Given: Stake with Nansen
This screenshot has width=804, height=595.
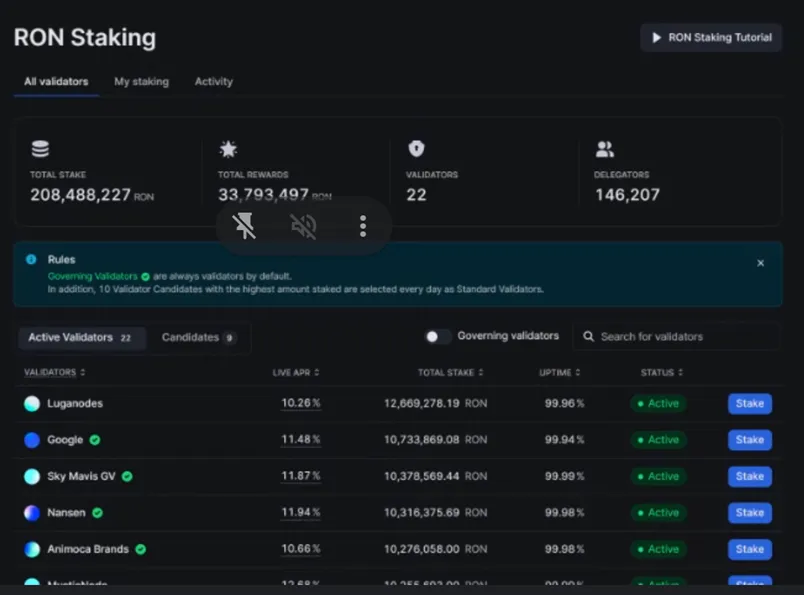Looking at the screenshot, I should point(750,513).
